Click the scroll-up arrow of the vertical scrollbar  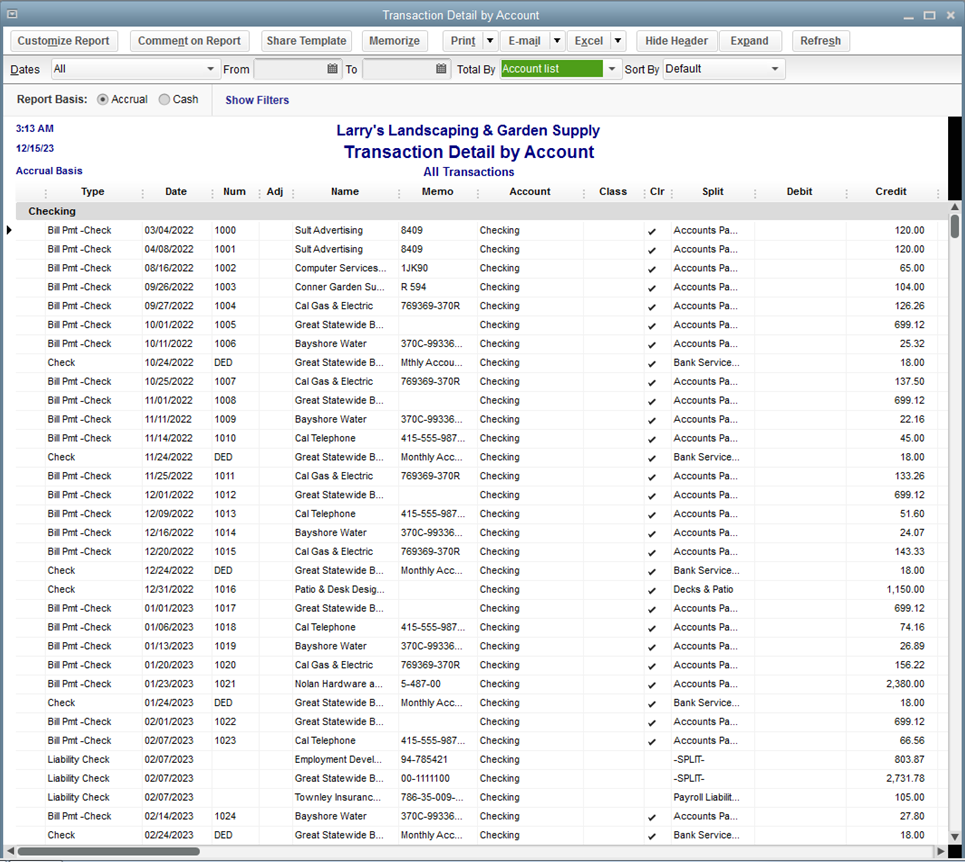point(955,207)
